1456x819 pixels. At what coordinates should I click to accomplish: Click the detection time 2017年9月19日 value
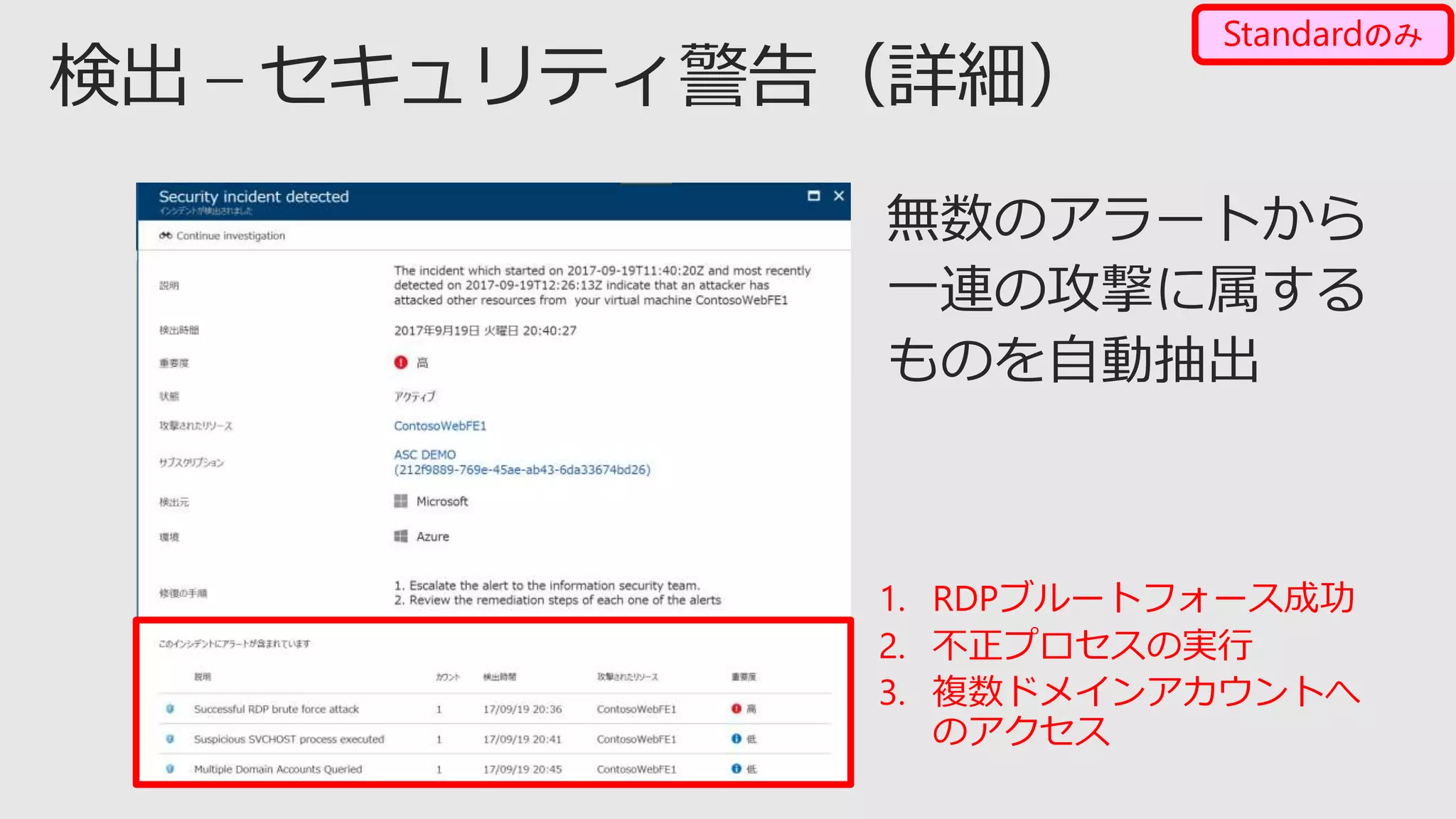(486, 331)
